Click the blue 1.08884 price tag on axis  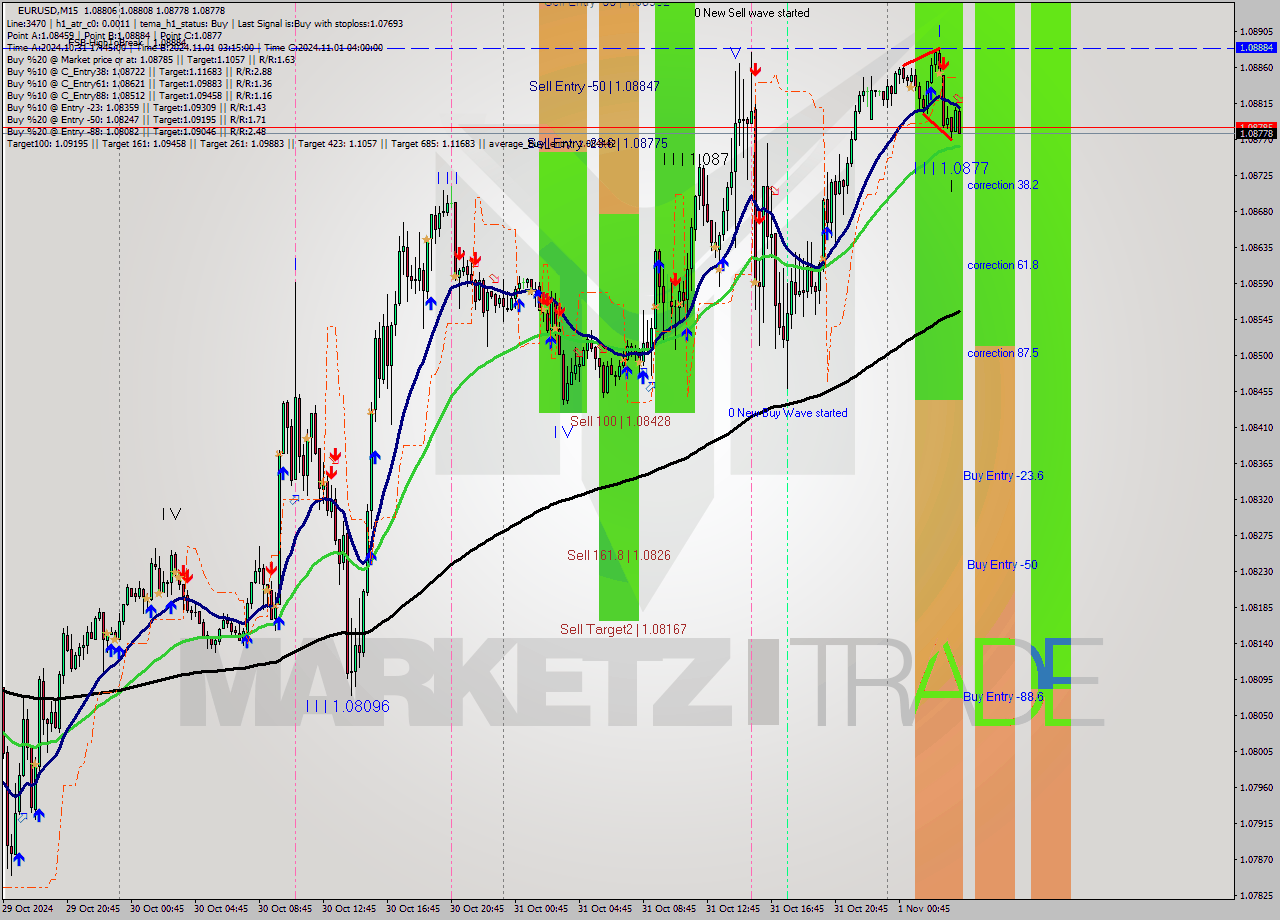coord(1256,47)
